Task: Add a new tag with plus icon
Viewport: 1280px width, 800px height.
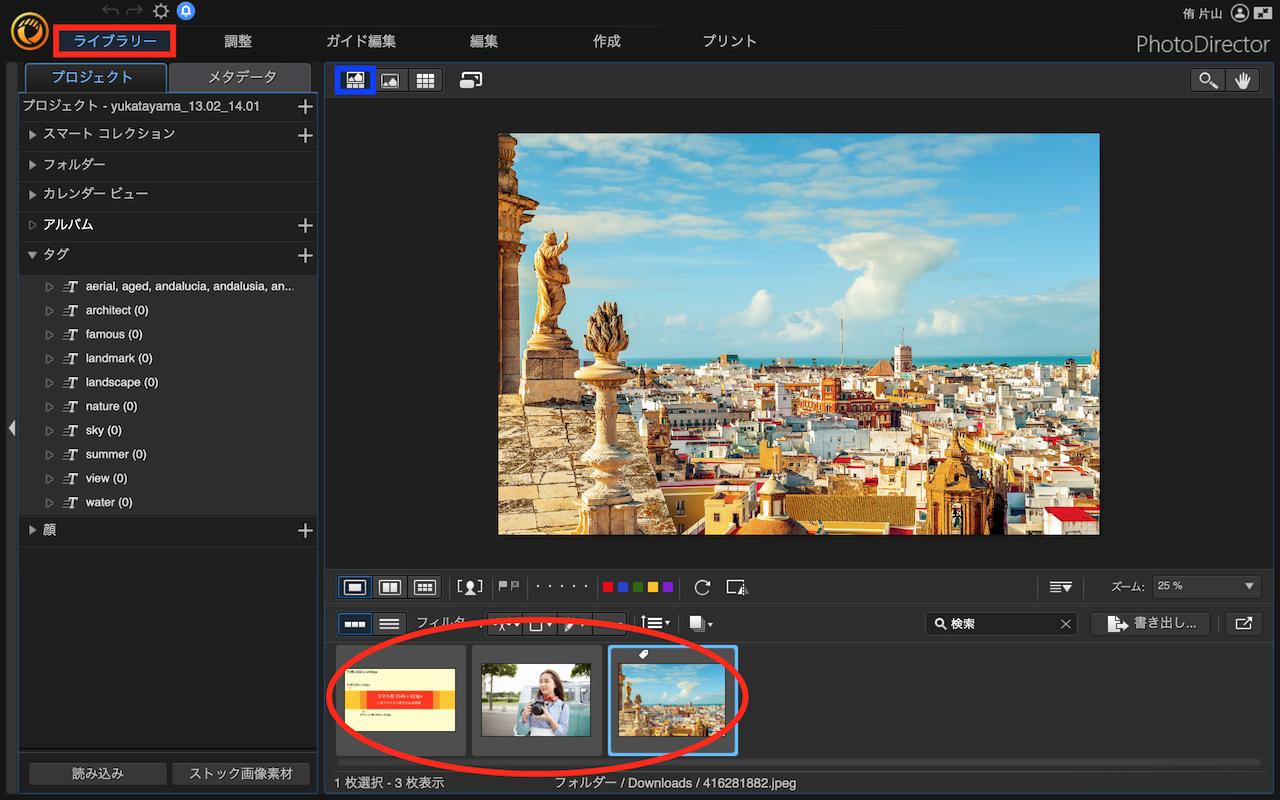Action: (x=306, y=256)
